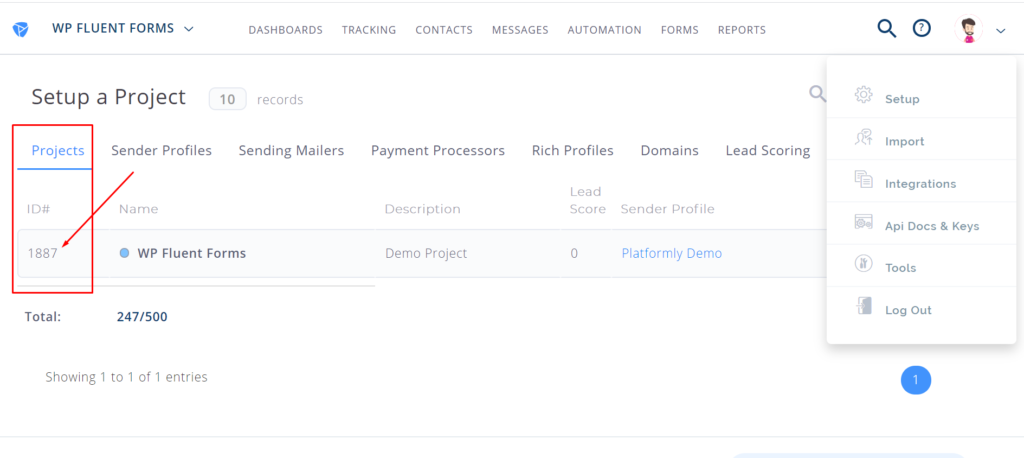Click the lead score value 0

574,254
